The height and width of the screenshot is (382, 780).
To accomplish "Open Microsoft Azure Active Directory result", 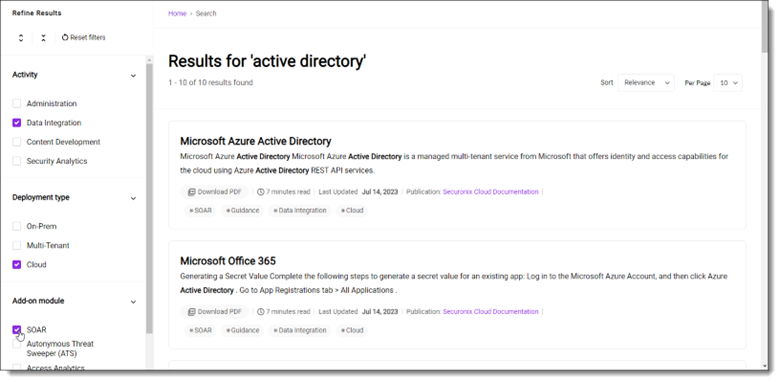I will tap(256, 141).
